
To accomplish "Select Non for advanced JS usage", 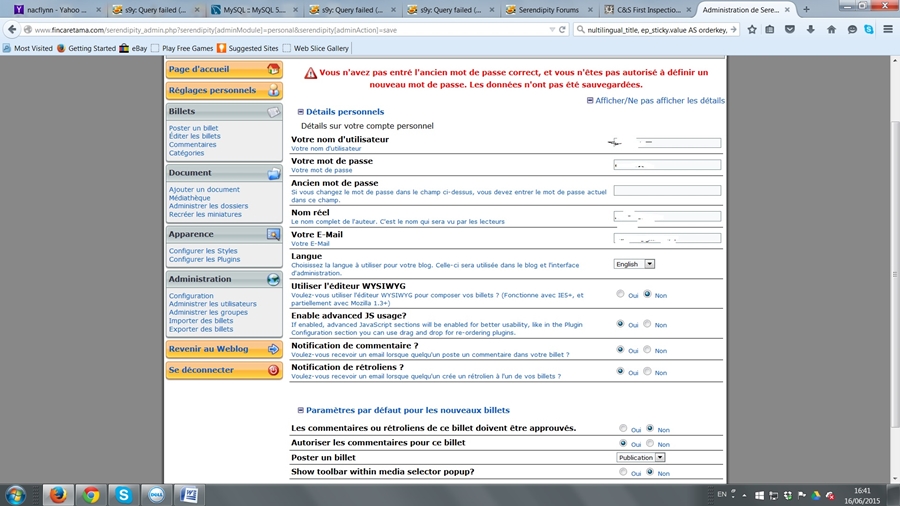I will [648, 324].
